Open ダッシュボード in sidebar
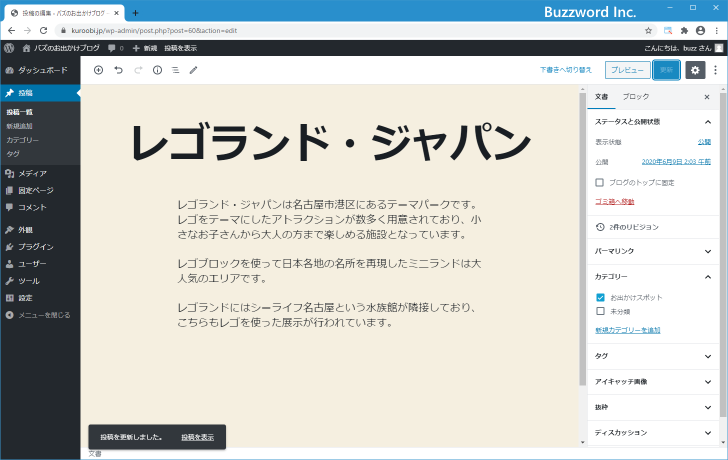The width and height of the screenshot is (728, 460). click(x=40, y=70)
